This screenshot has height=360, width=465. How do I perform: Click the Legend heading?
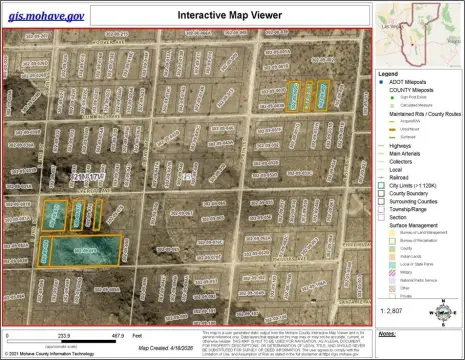[x=388, y=74]
